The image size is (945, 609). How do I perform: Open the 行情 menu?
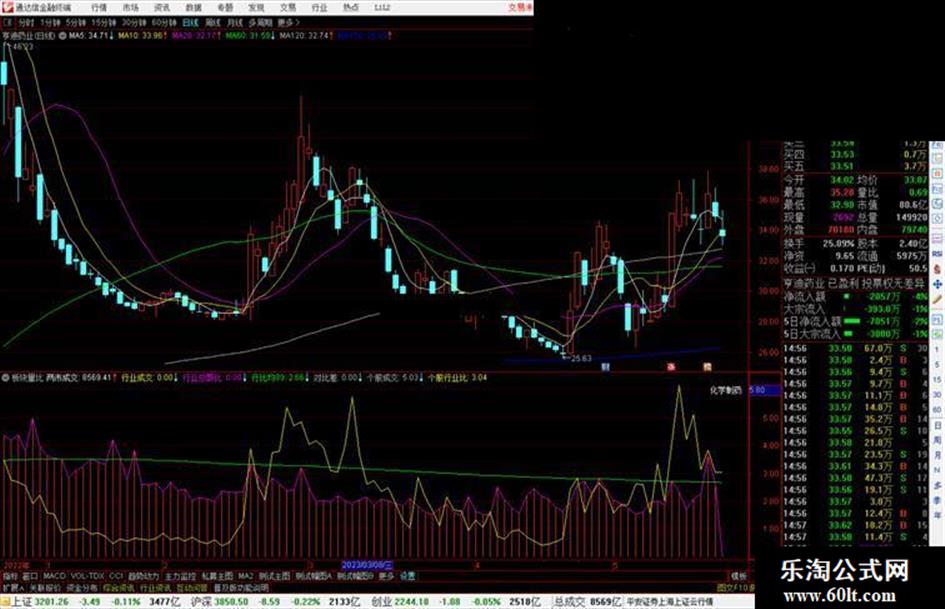[x=99, y=7]
